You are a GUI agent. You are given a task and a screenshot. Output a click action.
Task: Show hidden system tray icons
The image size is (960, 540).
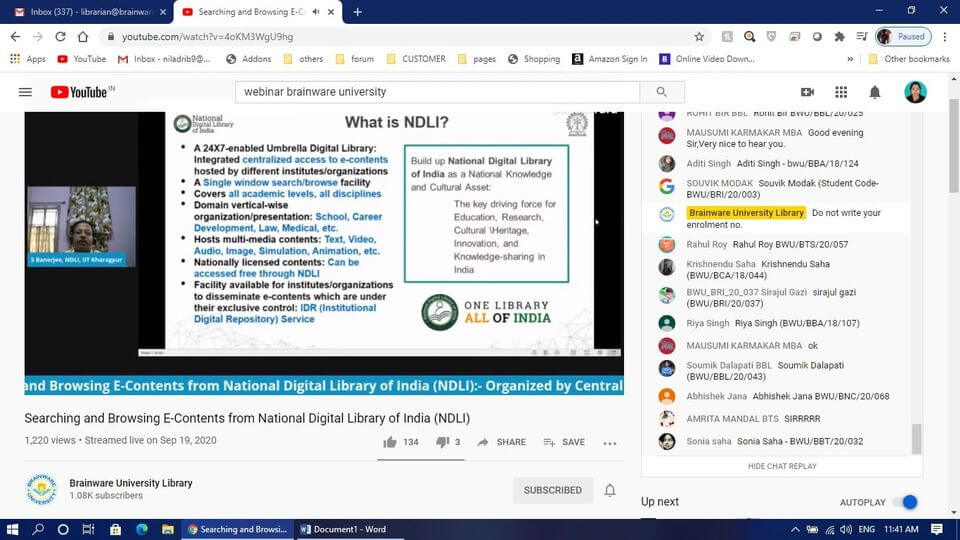tap(795, 529)
